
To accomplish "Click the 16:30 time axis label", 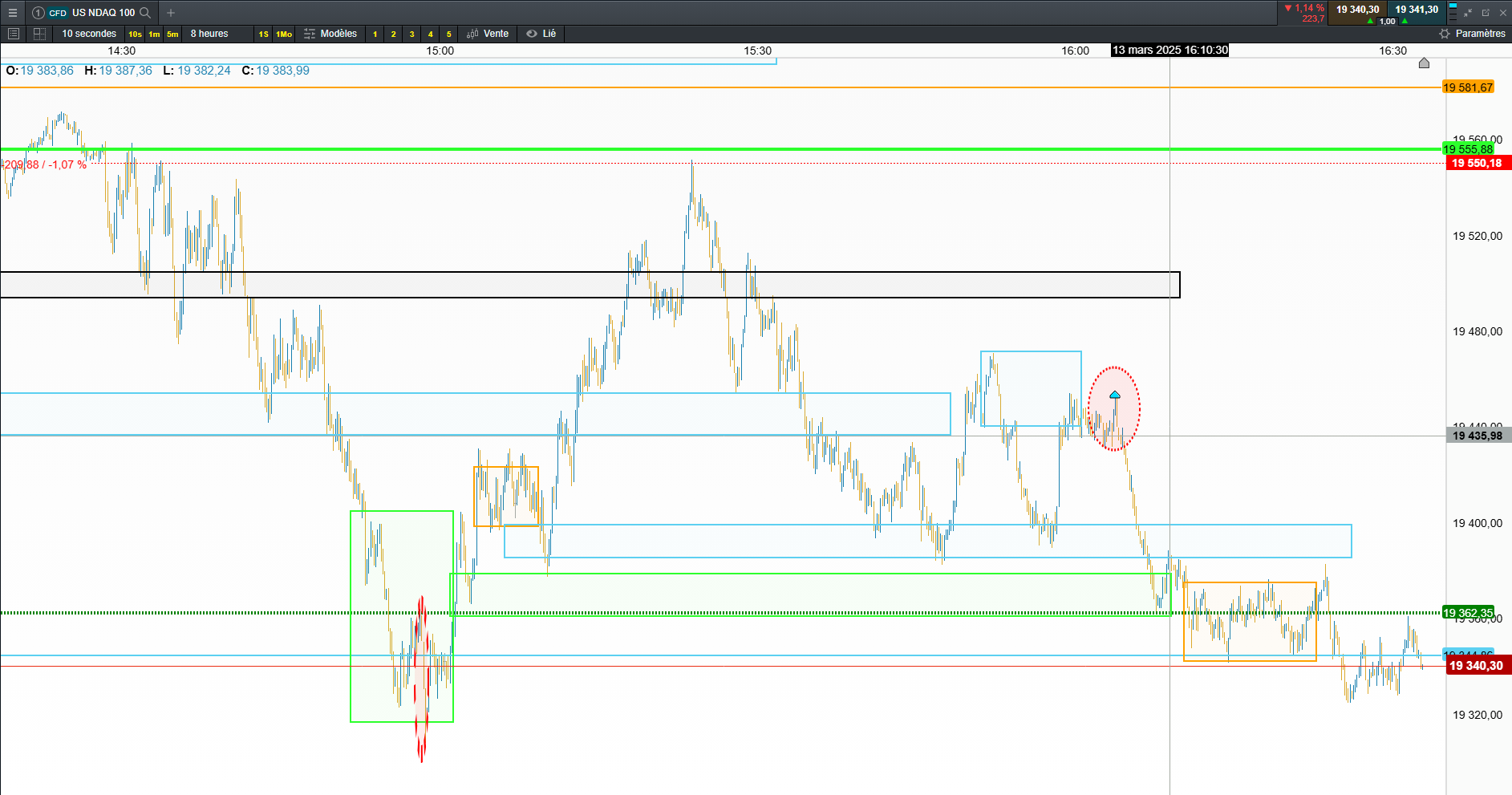I will tap(1392, 51).
